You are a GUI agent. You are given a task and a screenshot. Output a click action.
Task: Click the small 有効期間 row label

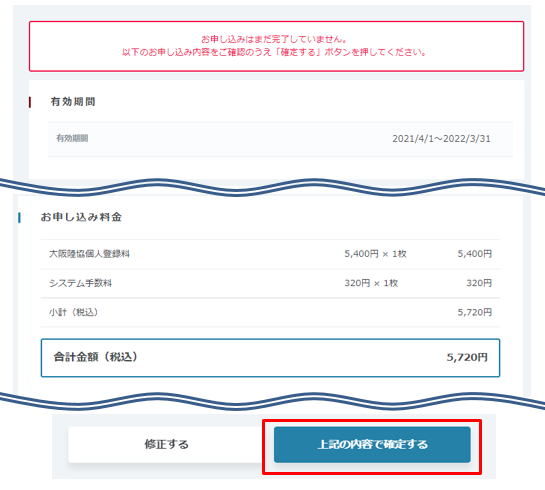(72, 138)
